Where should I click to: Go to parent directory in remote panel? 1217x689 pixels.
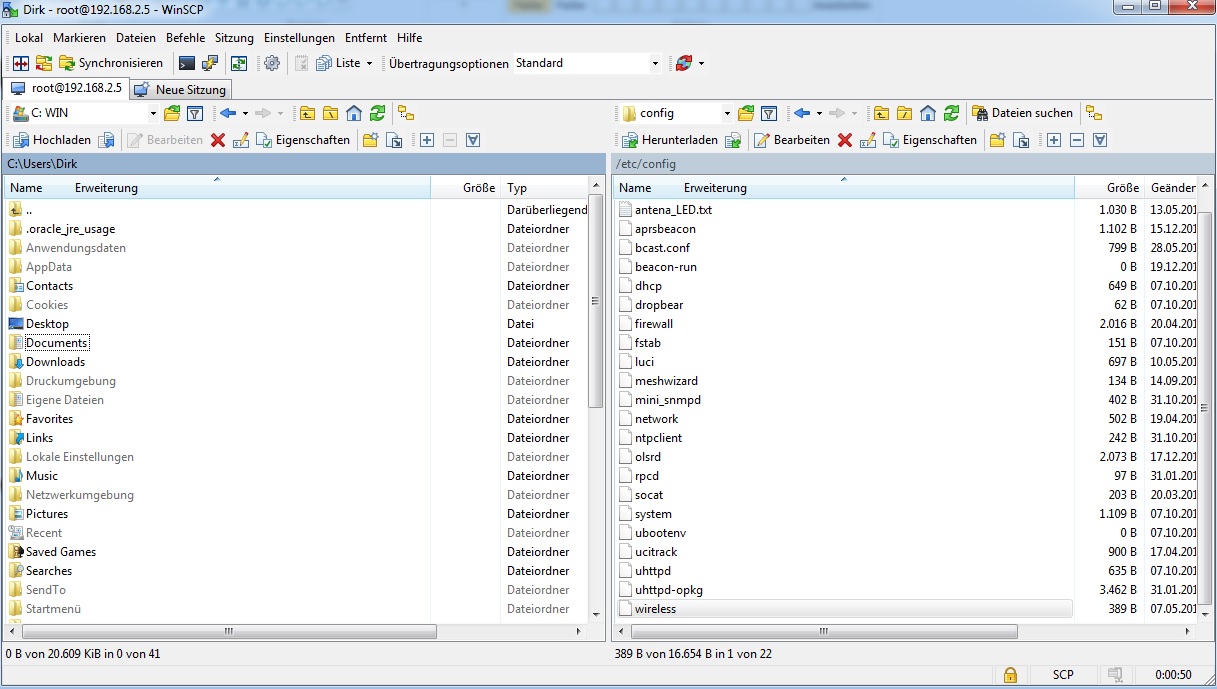(x=881, y=113)
